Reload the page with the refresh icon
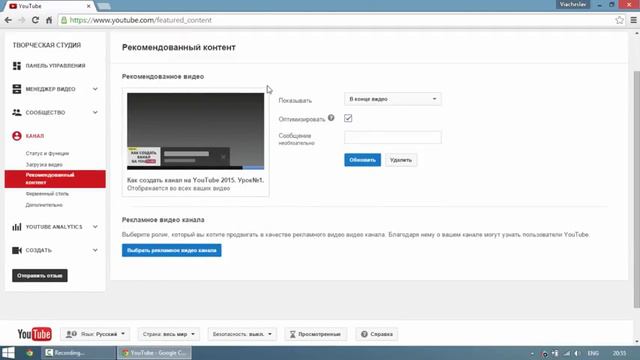640x360 pixels. tap(36, 20)
